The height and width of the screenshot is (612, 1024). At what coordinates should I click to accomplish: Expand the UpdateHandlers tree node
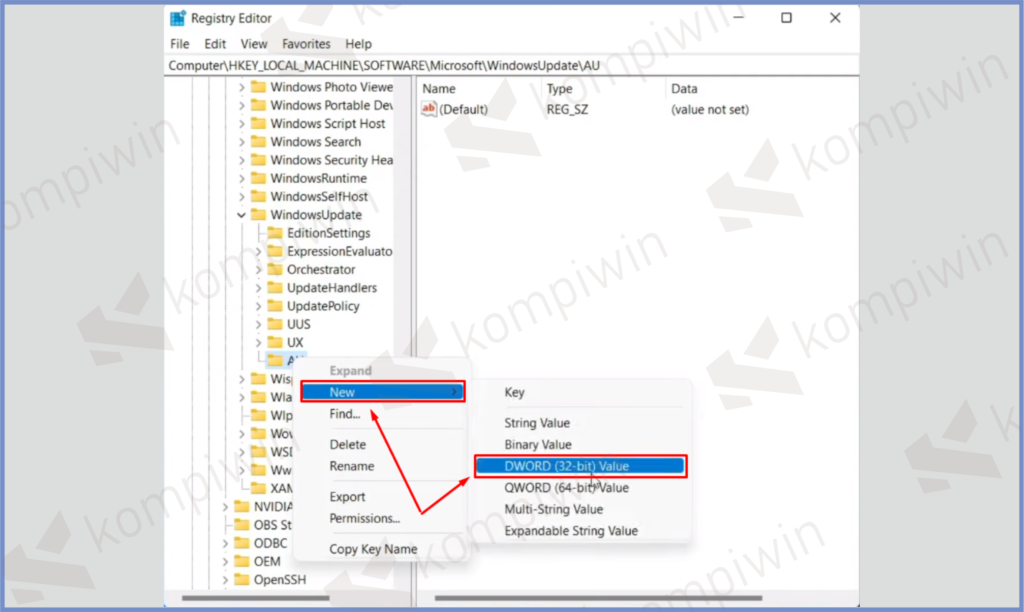point(258,288)
